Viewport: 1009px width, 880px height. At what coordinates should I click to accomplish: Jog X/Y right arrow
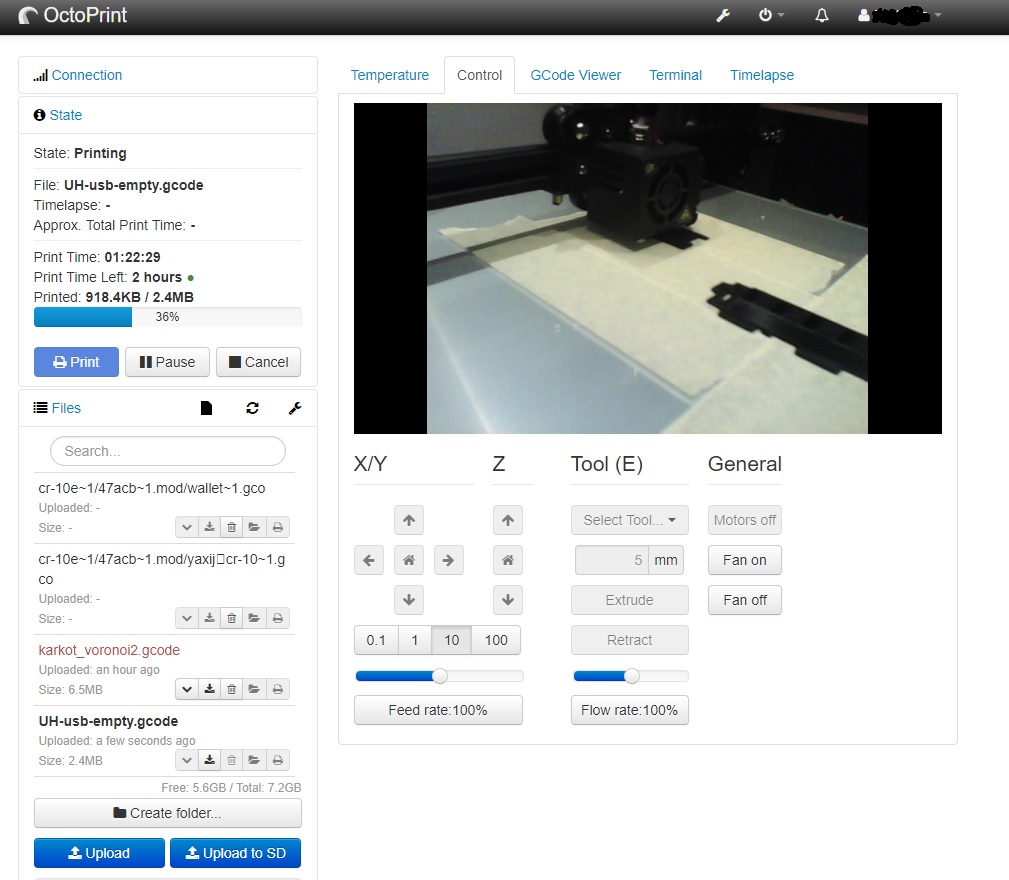coord(449,560)
